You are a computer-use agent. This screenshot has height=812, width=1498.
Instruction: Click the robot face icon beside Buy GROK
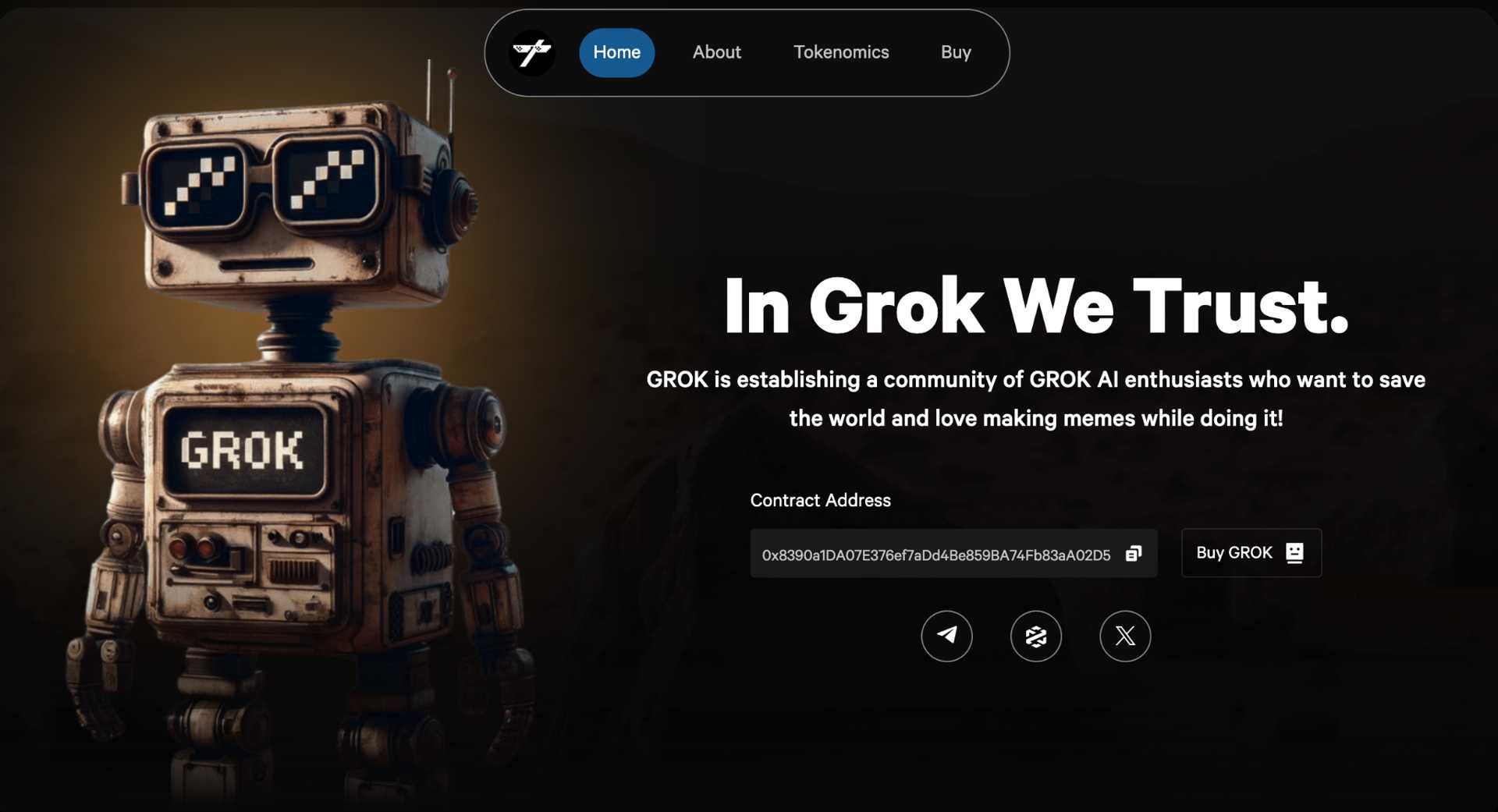(1294, 553)
